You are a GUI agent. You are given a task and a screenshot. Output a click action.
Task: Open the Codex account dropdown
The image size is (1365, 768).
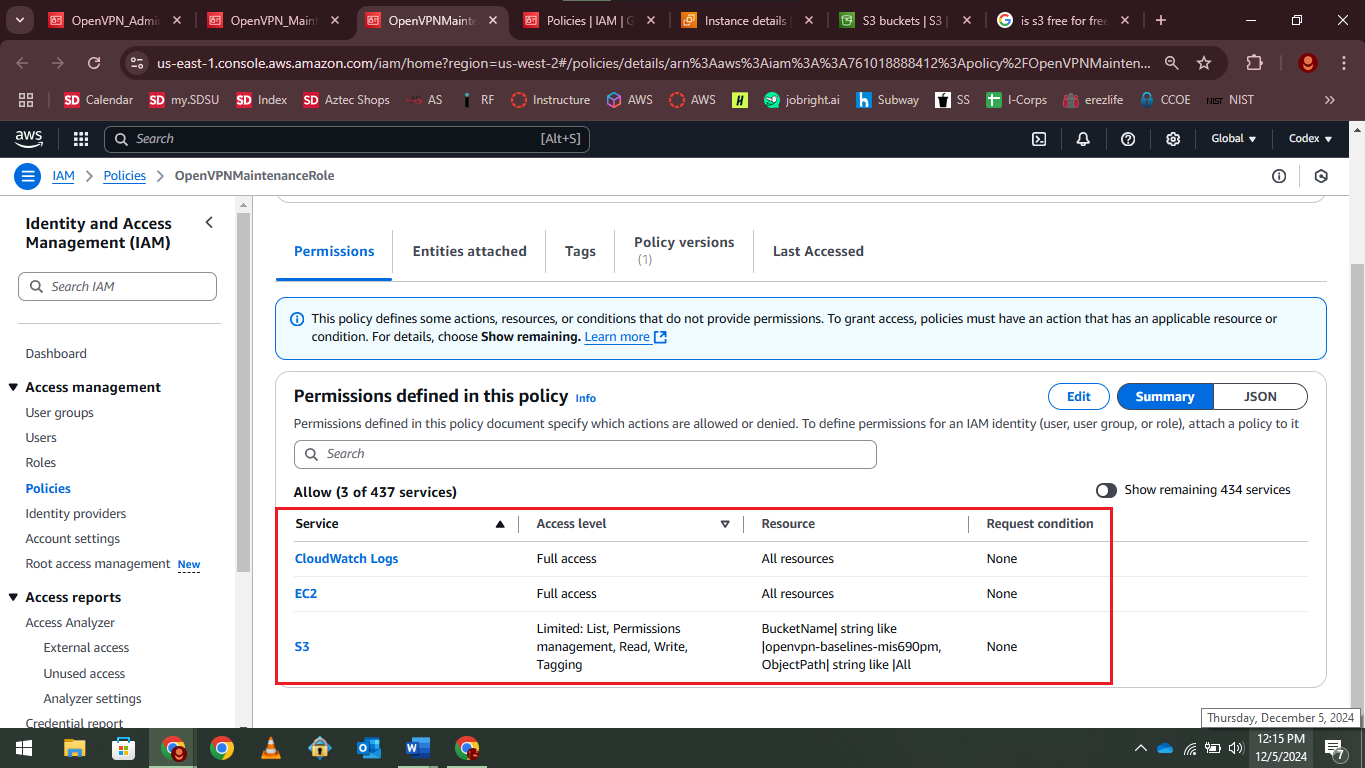click(1310, 139)
